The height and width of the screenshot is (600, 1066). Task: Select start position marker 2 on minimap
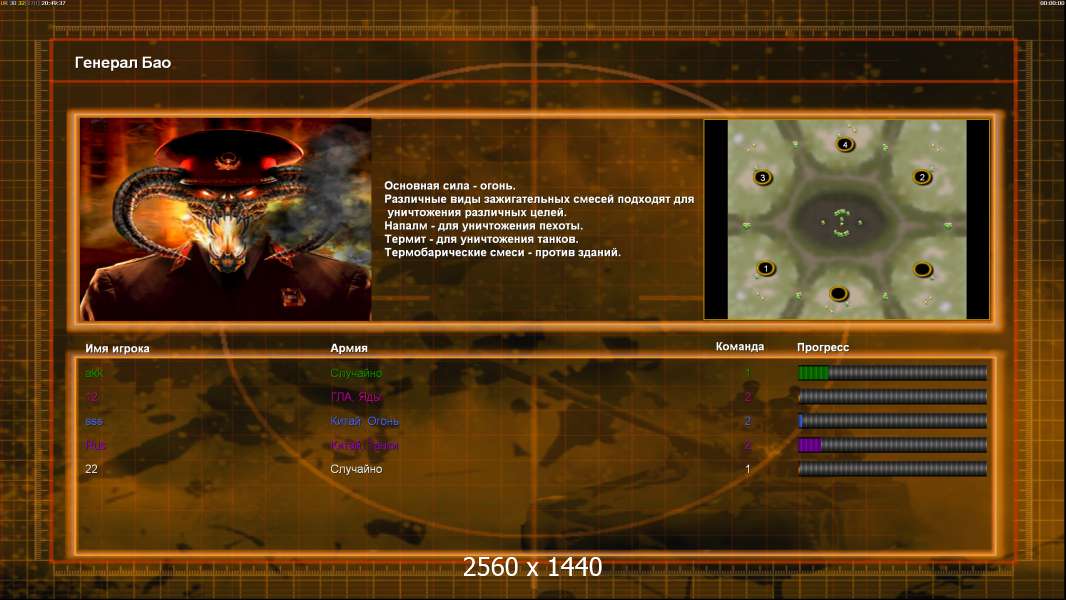[x=922, y=177]
